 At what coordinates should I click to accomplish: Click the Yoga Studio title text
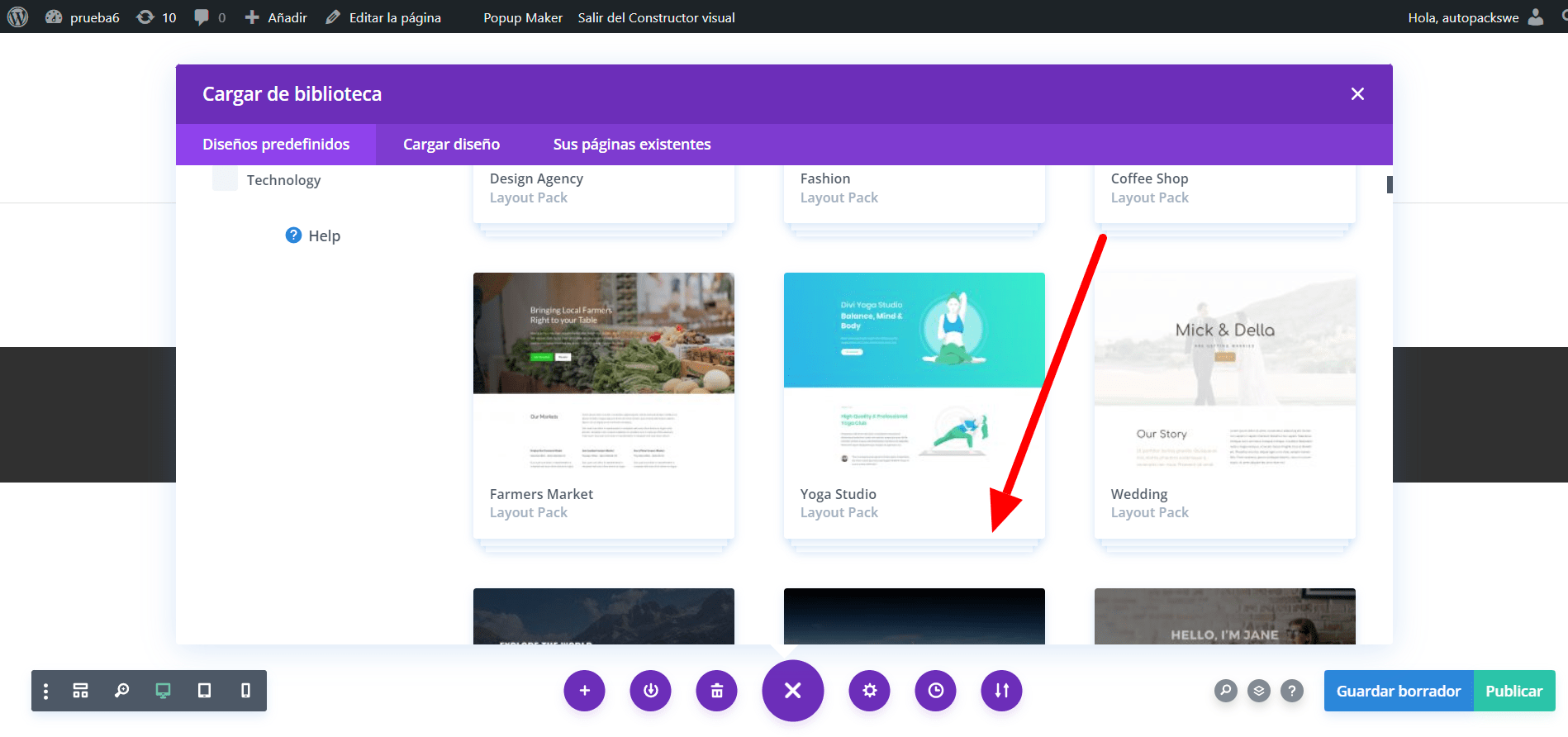(x=838, y=494)
